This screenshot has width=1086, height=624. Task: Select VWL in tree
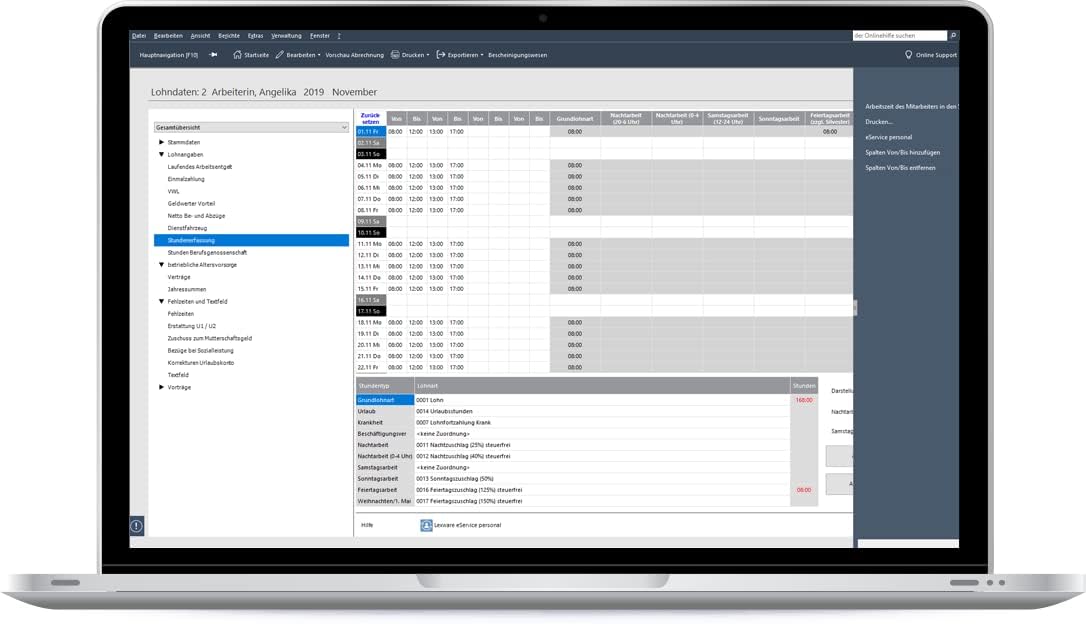pos(173,191)
